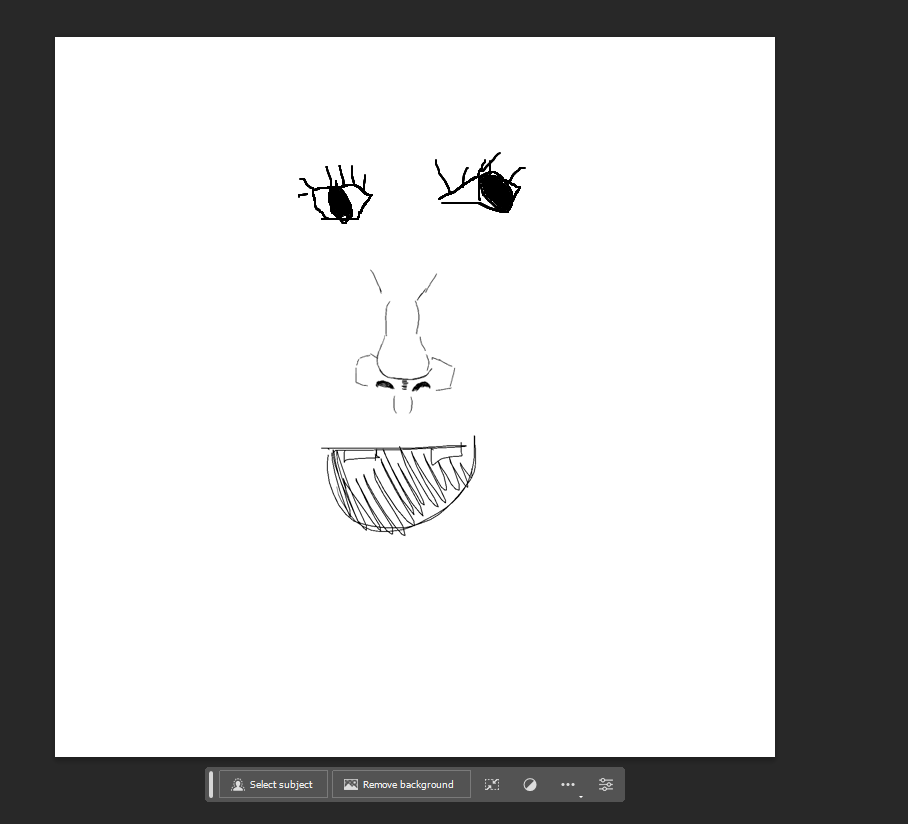The height and width of the screenshot is (824, 908).
Task: Open the Properties panel sliders icon
Action: (x=606, y=785)
